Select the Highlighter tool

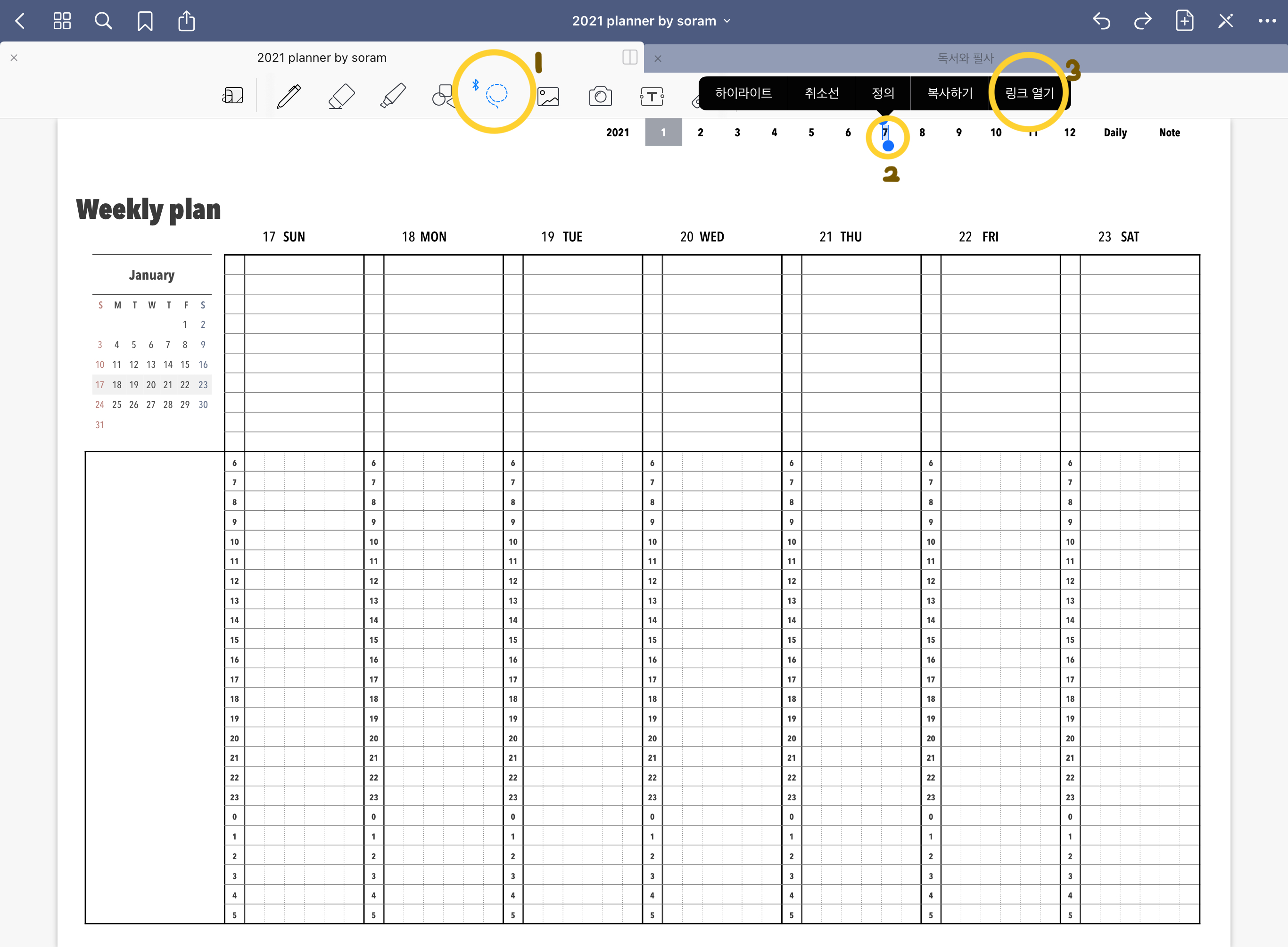pos(393,96)
